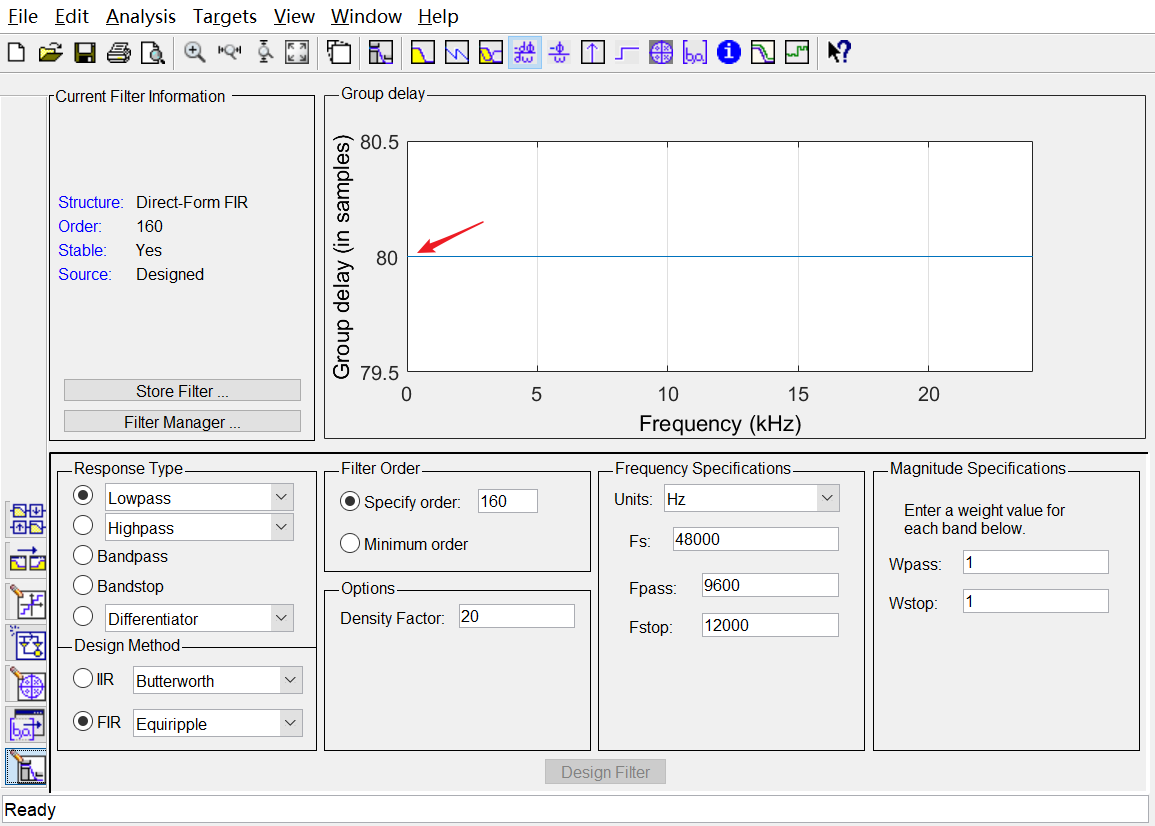Open the Analysis menu

[x=141, y=16]
